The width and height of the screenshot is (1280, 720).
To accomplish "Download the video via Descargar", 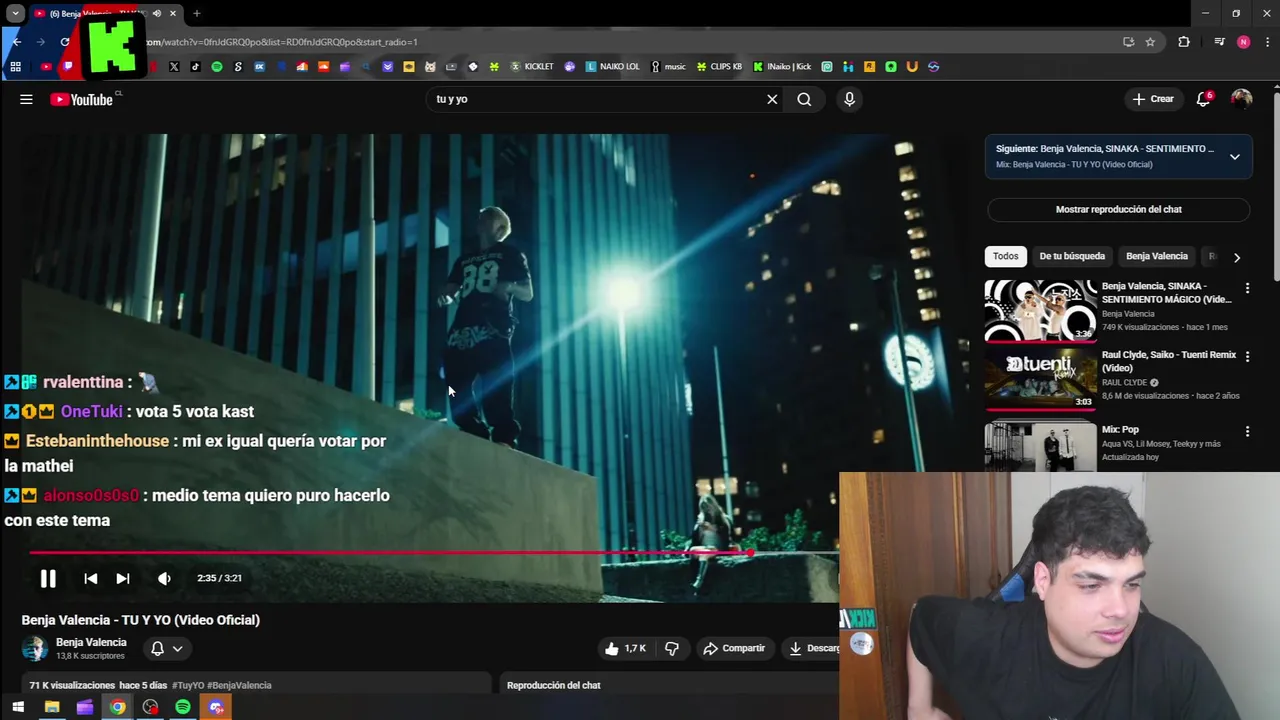I will point(812,648).
